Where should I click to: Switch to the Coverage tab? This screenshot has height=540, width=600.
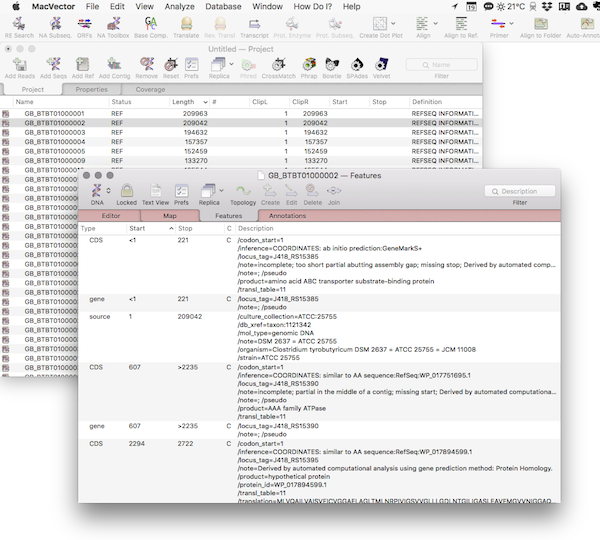[x=150, y=89]
